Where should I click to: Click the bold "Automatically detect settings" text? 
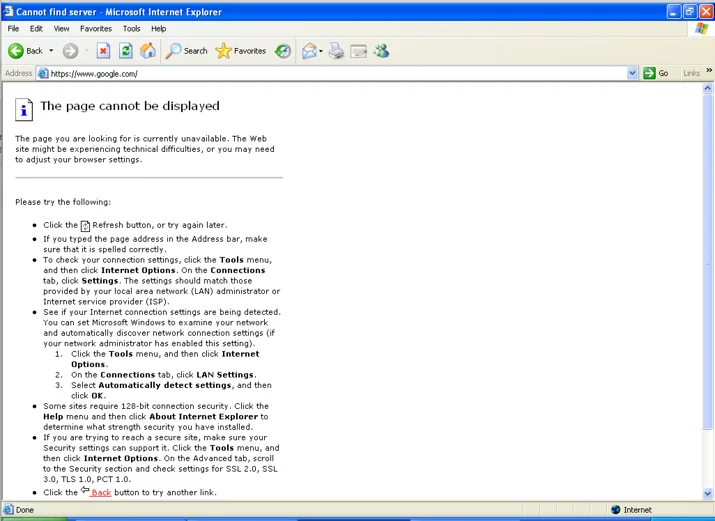tap(165, 385)
